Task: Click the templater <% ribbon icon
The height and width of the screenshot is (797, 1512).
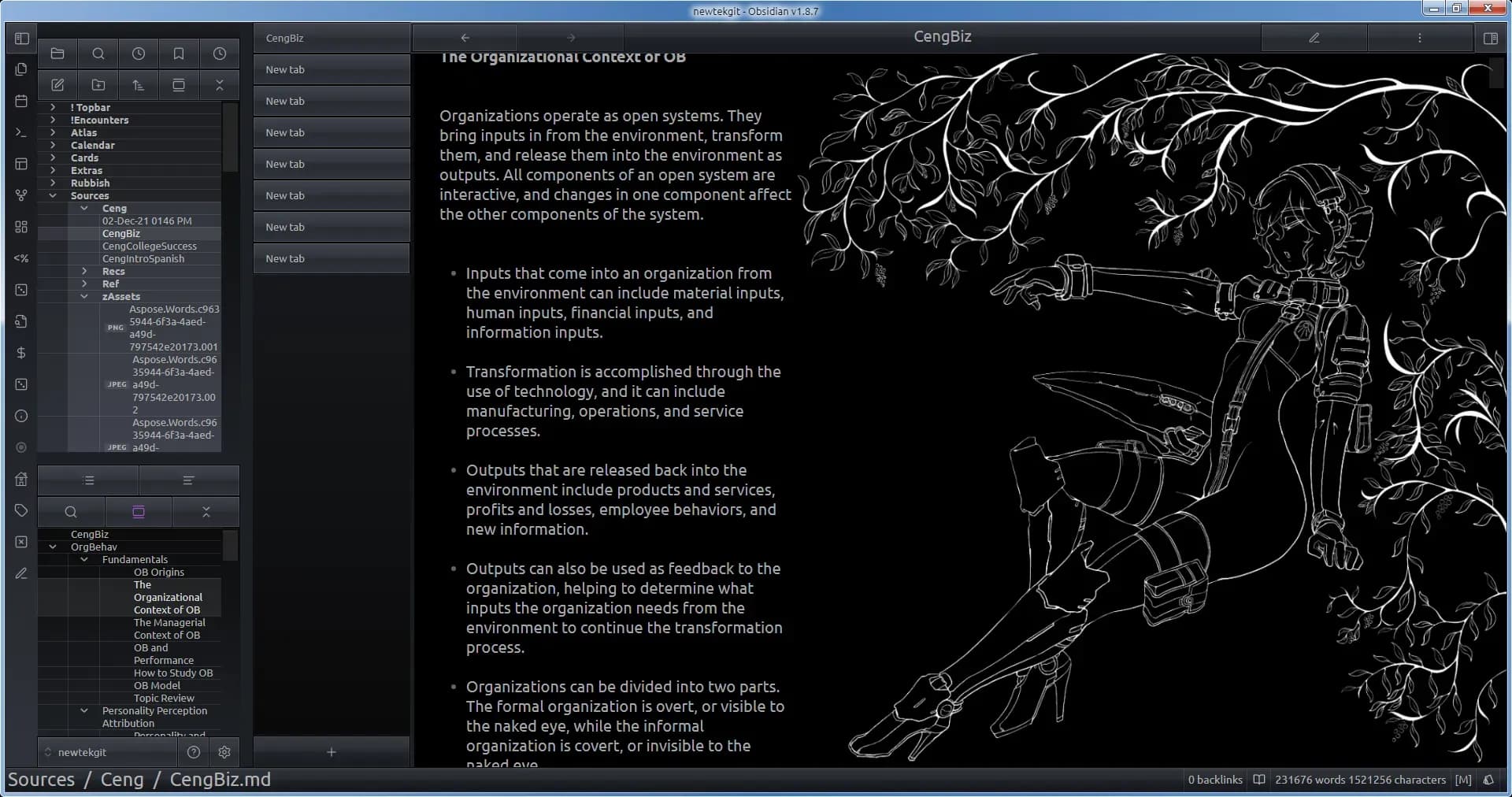Action: 21,258
